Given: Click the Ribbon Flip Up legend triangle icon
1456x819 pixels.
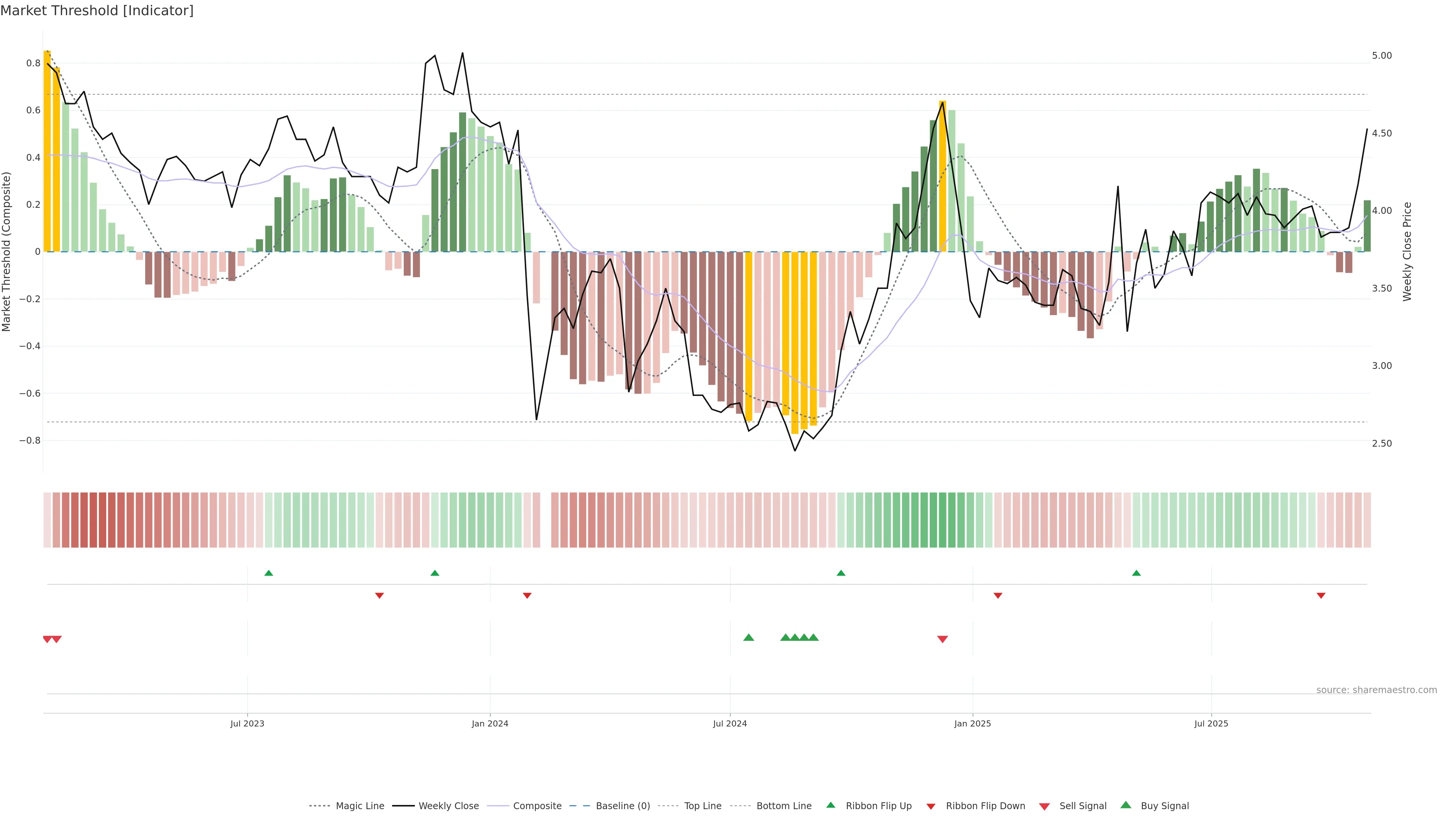Looking at the screenshot, I should (x=830, y=805).
